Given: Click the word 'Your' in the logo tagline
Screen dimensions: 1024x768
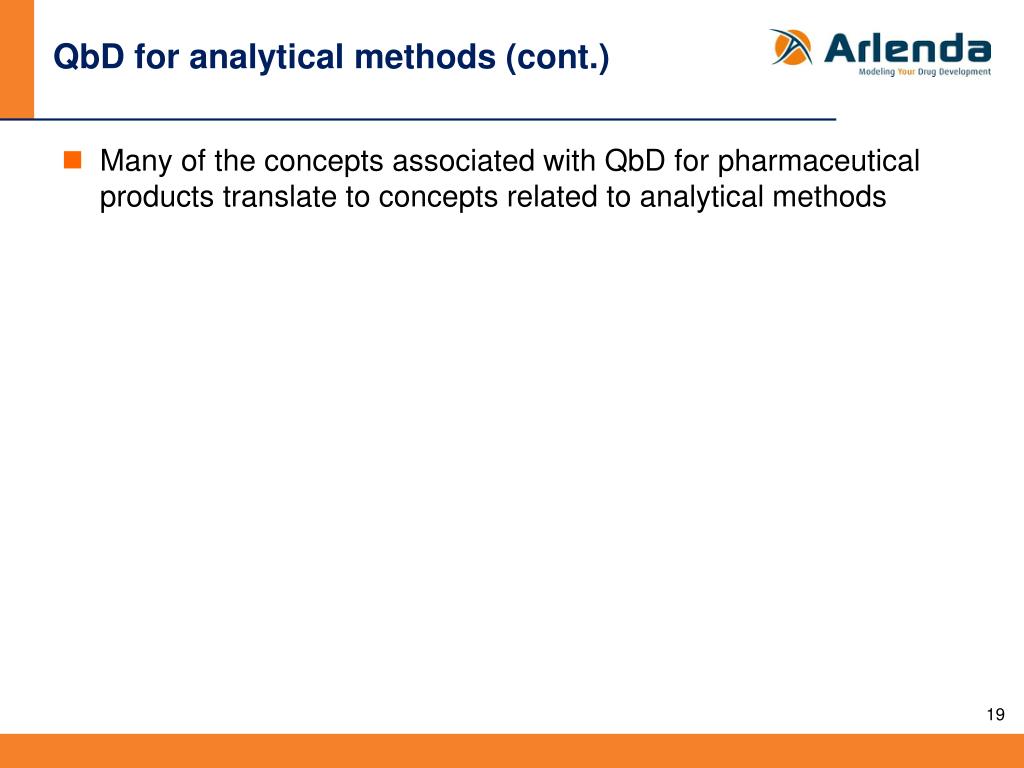Looking at the screenshot, I should [x=906, y=72].
